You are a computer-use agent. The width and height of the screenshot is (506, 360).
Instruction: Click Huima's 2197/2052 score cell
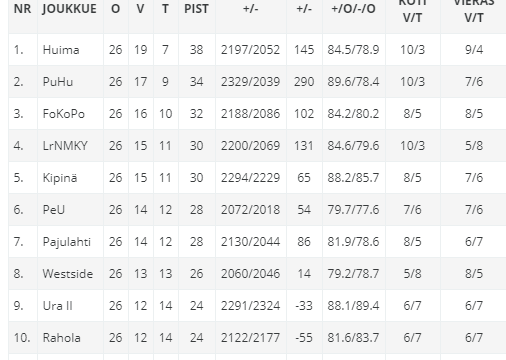click(x=250, y=50)
